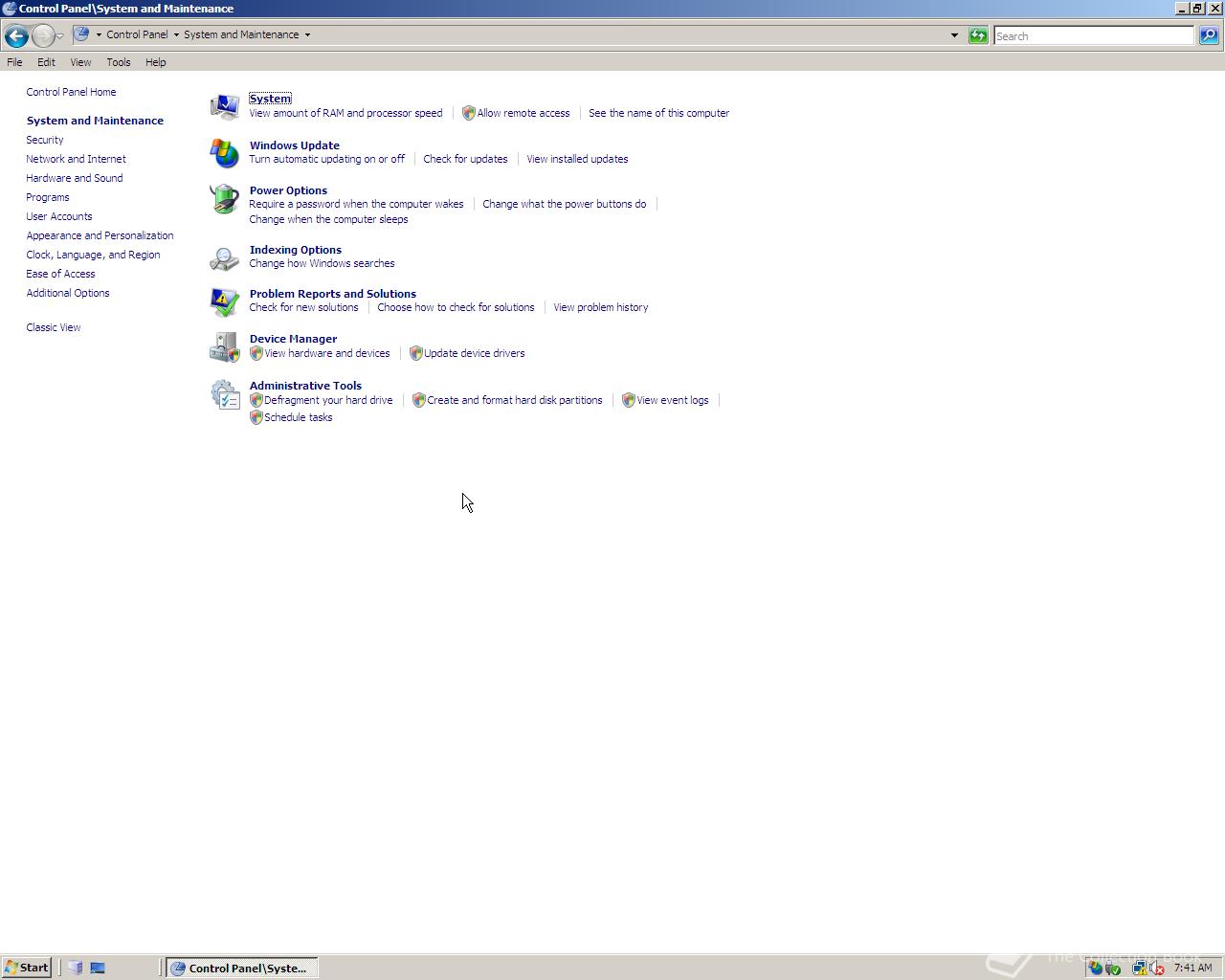1225x980 pixels.
Task: Expand the arrow after System and Maintenance breadcrumb
Action: click(307, 34)
